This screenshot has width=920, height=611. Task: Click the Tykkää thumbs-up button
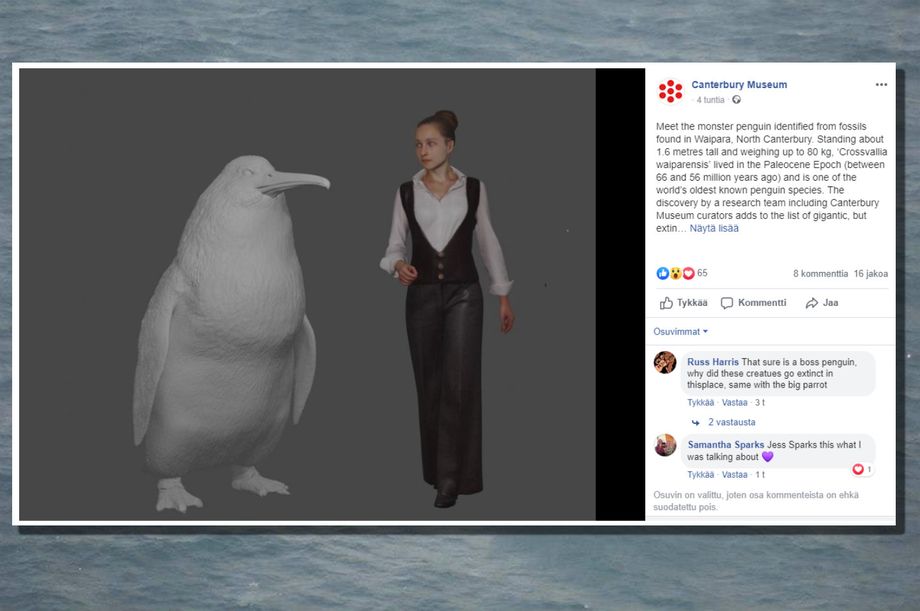click(x=684, y=303)
